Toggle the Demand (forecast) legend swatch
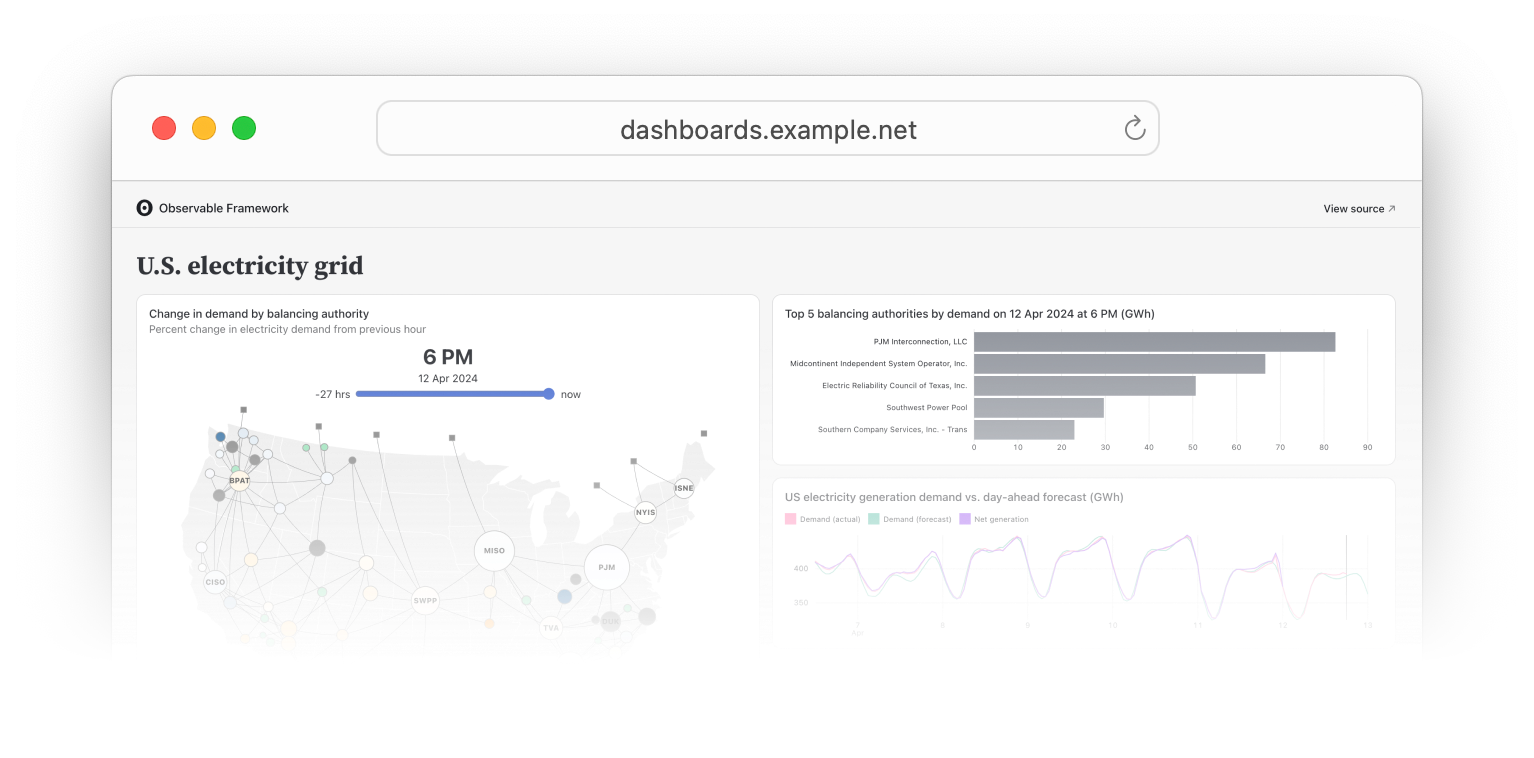Viewport: 1534px width, 758px height. (874, 519)
